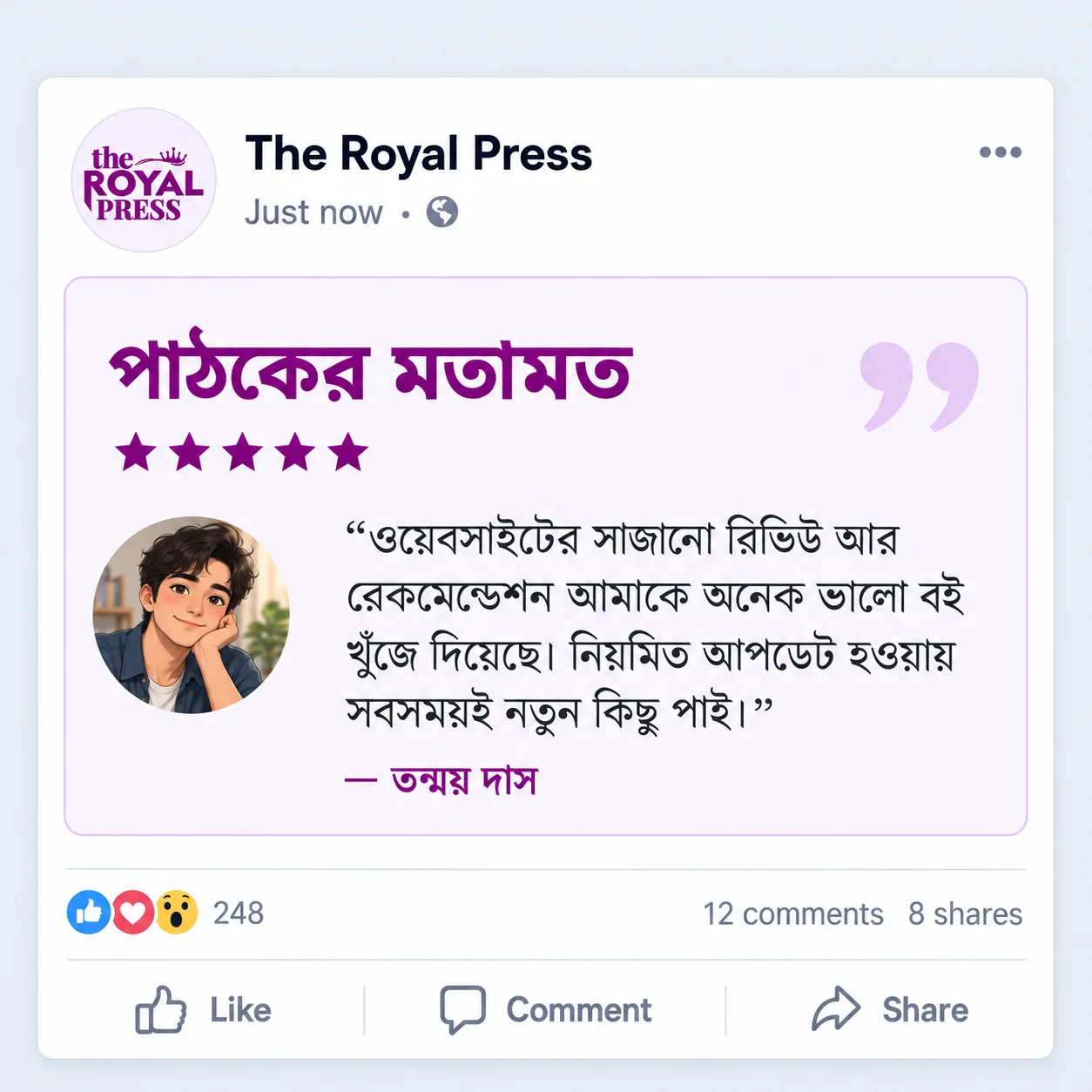Click the Comment button label
This screenshot has width=1092, height=1092.
[x=579, y=1010]
